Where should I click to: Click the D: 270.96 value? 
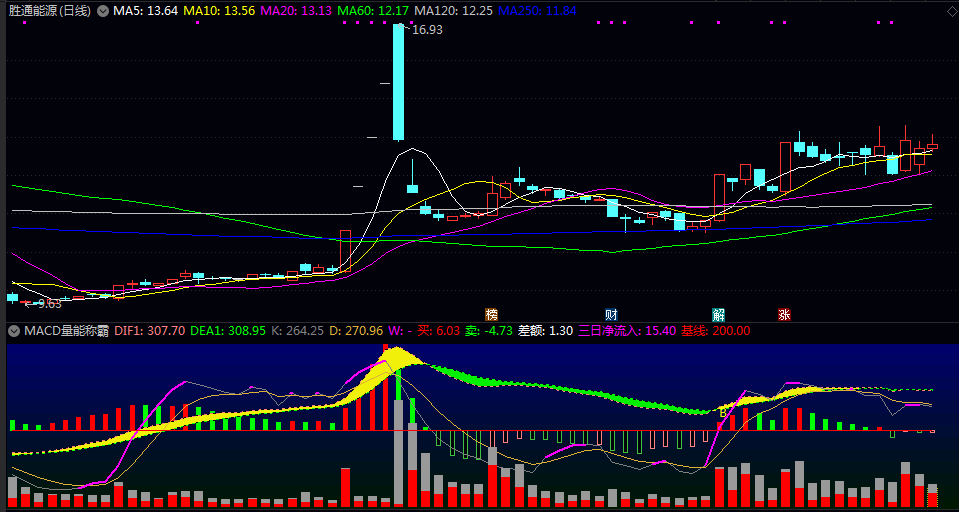coord(356,331)
